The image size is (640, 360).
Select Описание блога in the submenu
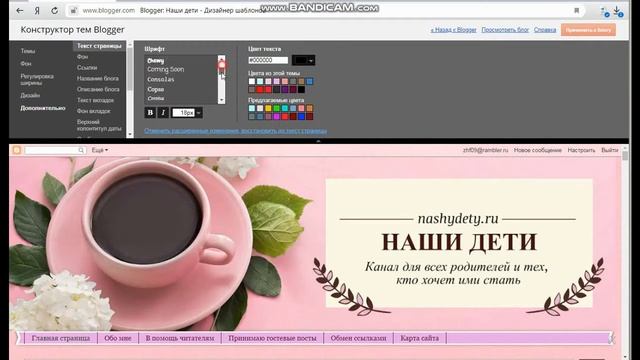(x=98, y=89)
